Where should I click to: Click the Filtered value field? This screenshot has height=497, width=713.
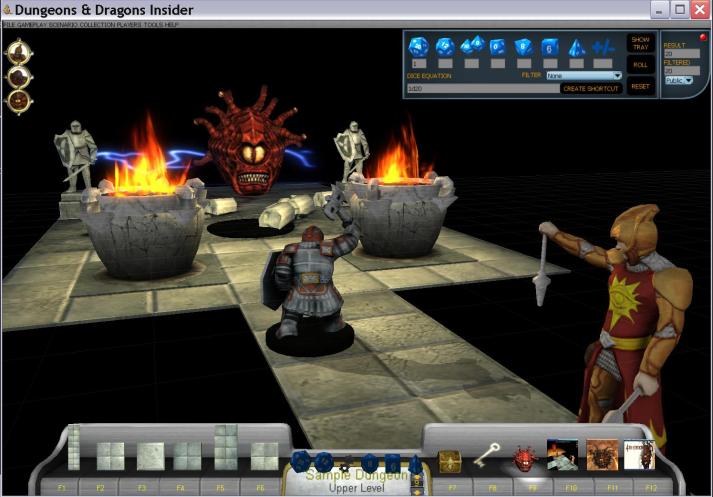coord(682,71)
